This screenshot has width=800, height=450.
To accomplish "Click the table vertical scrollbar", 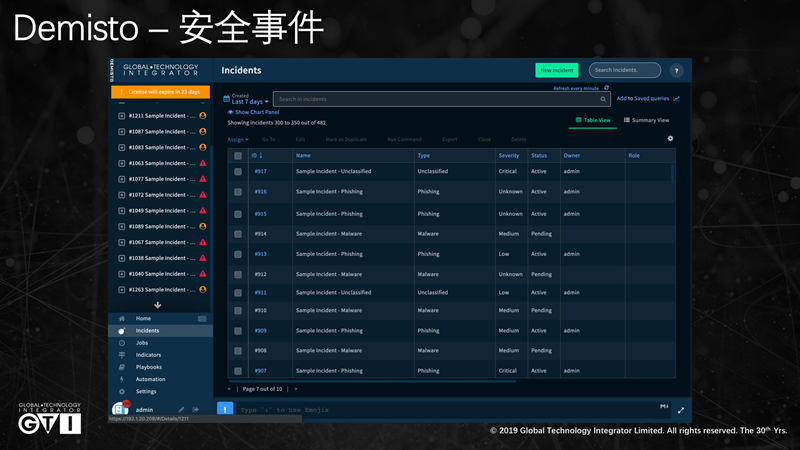I will coord(672,173).
